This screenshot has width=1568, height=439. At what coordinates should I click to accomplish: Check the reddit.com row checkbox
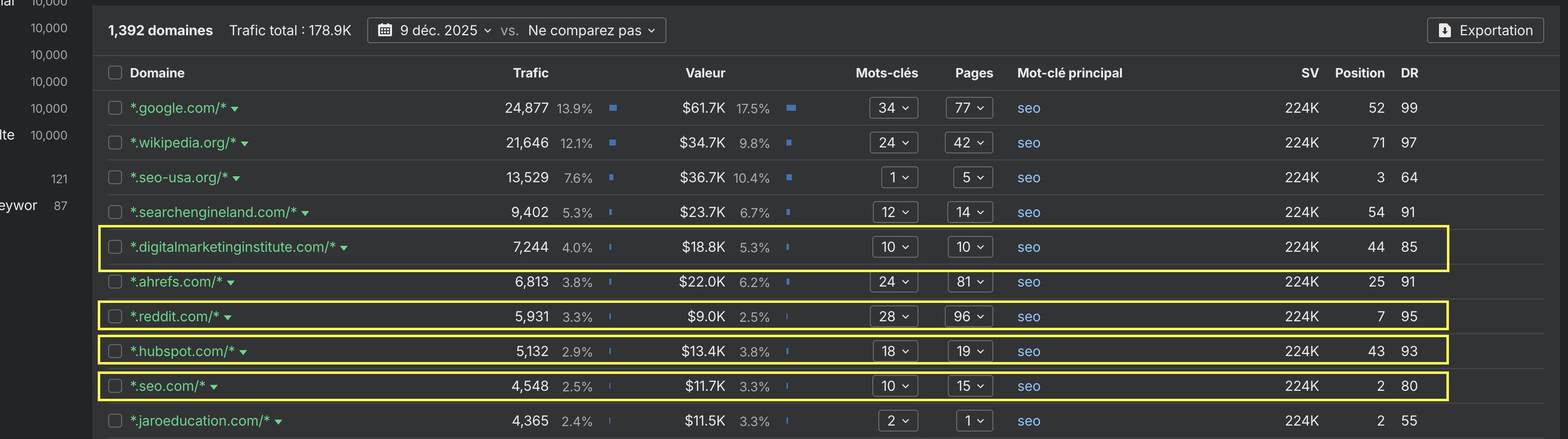(115, 316)
